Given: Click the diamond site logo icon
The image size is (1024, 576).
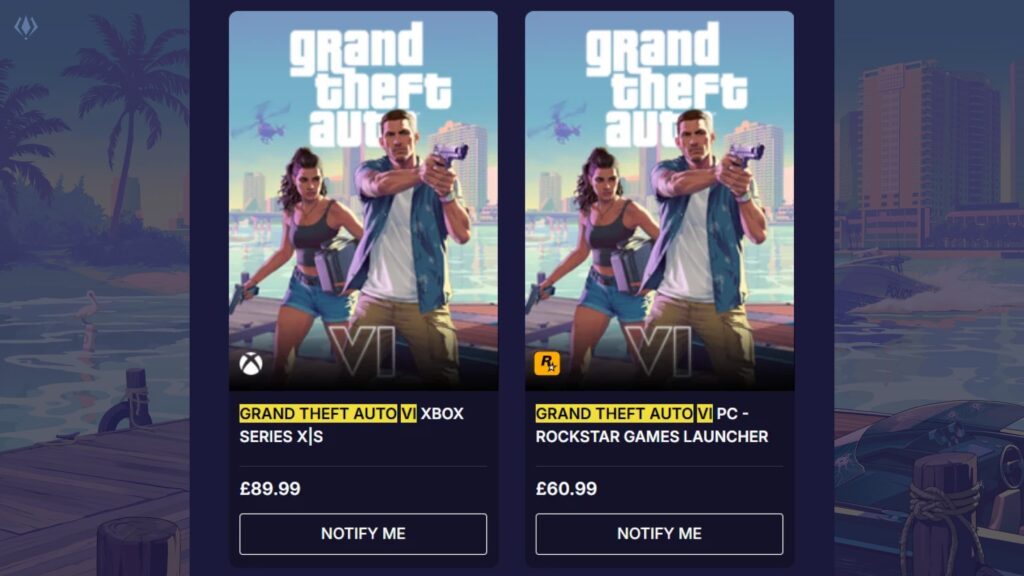Looking at the screenshot, I should tap(25, 27).
